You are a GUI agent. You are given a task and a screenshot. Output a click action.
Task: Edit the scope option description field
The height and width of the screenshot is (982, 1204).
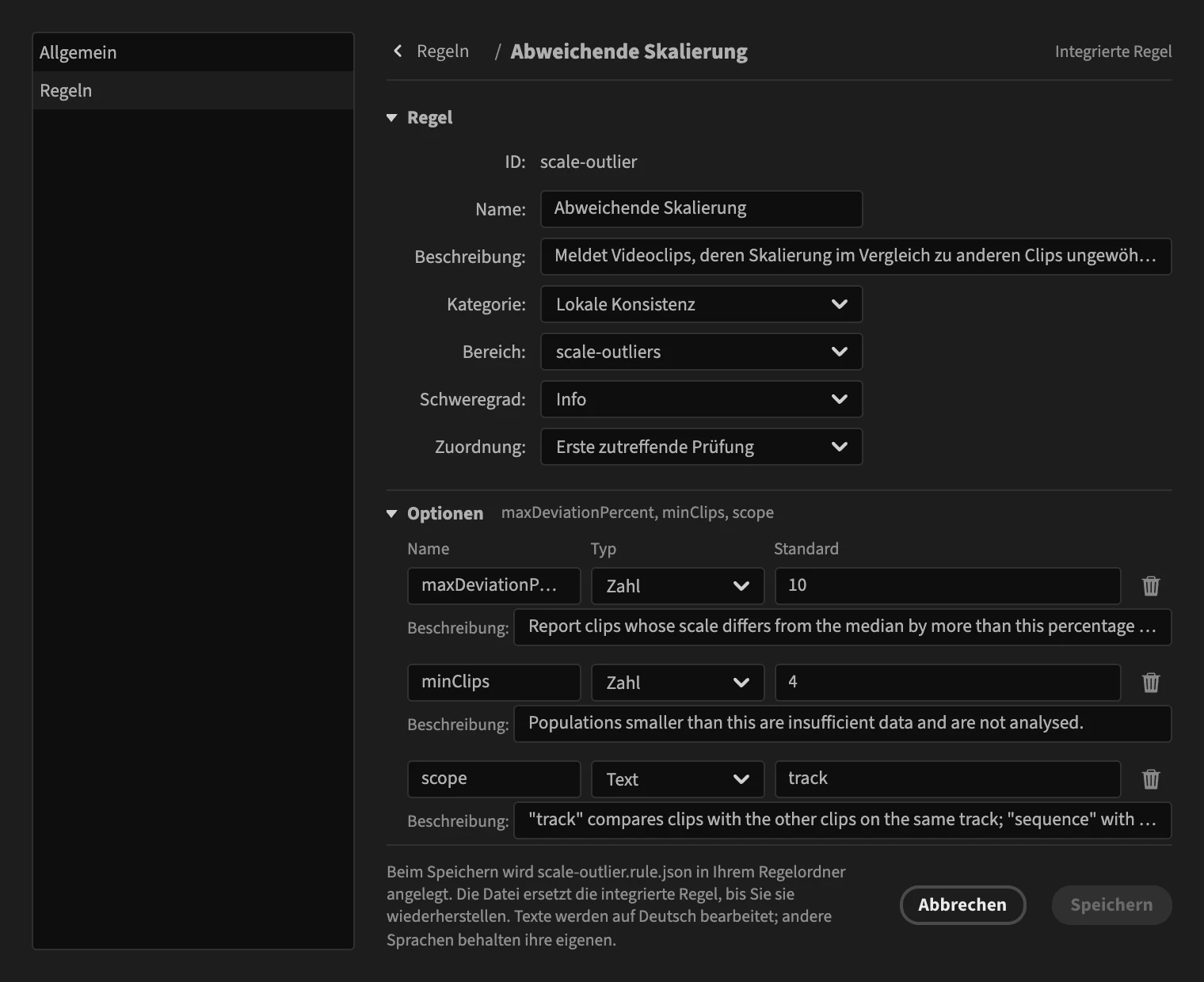[x=842, y=820]
